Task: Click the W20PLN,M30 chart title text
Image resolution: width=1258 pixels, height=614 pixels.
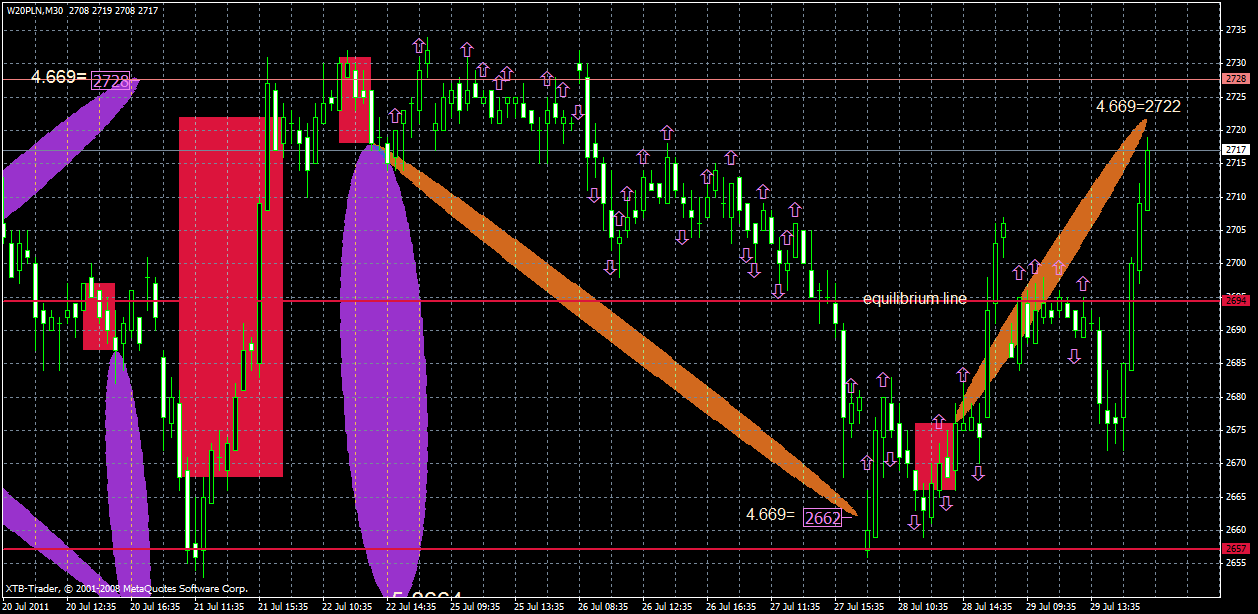Action: pyautogui.click(x=36, y=10)
